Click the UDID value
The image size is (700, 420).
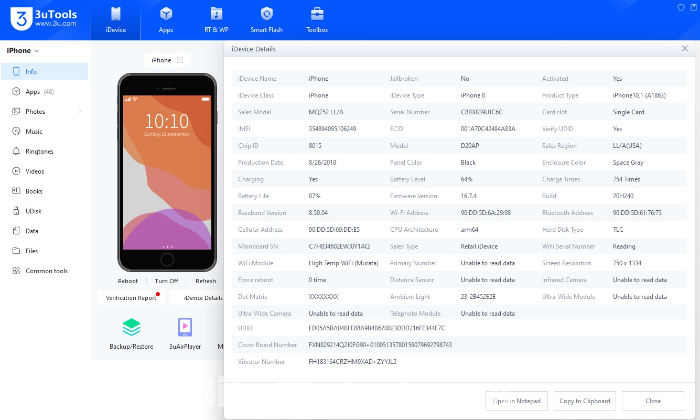[x=377, y=328]
